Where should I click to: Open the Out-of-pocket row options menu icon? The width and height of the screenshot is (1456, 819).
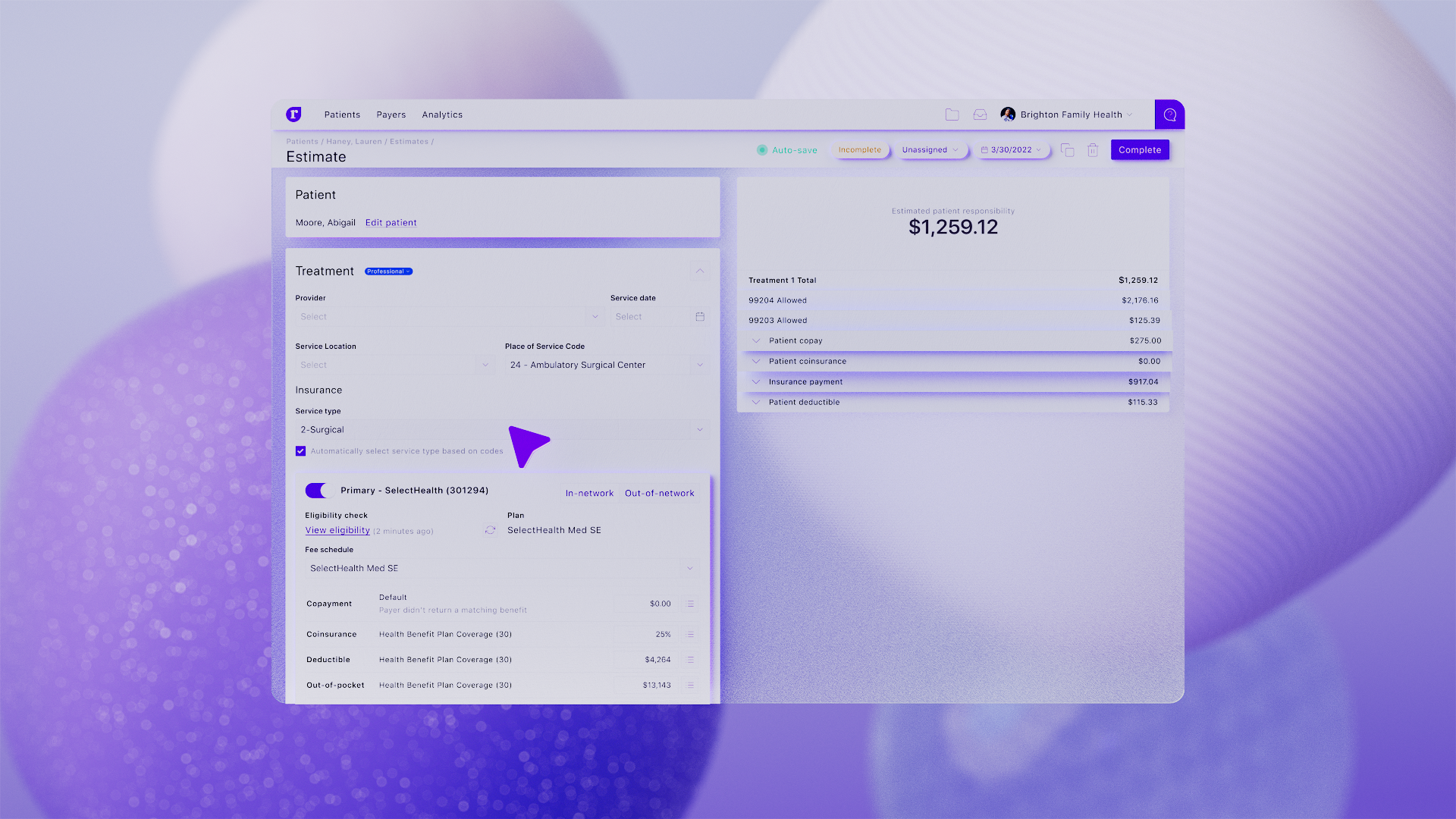(x=690, y=685)
